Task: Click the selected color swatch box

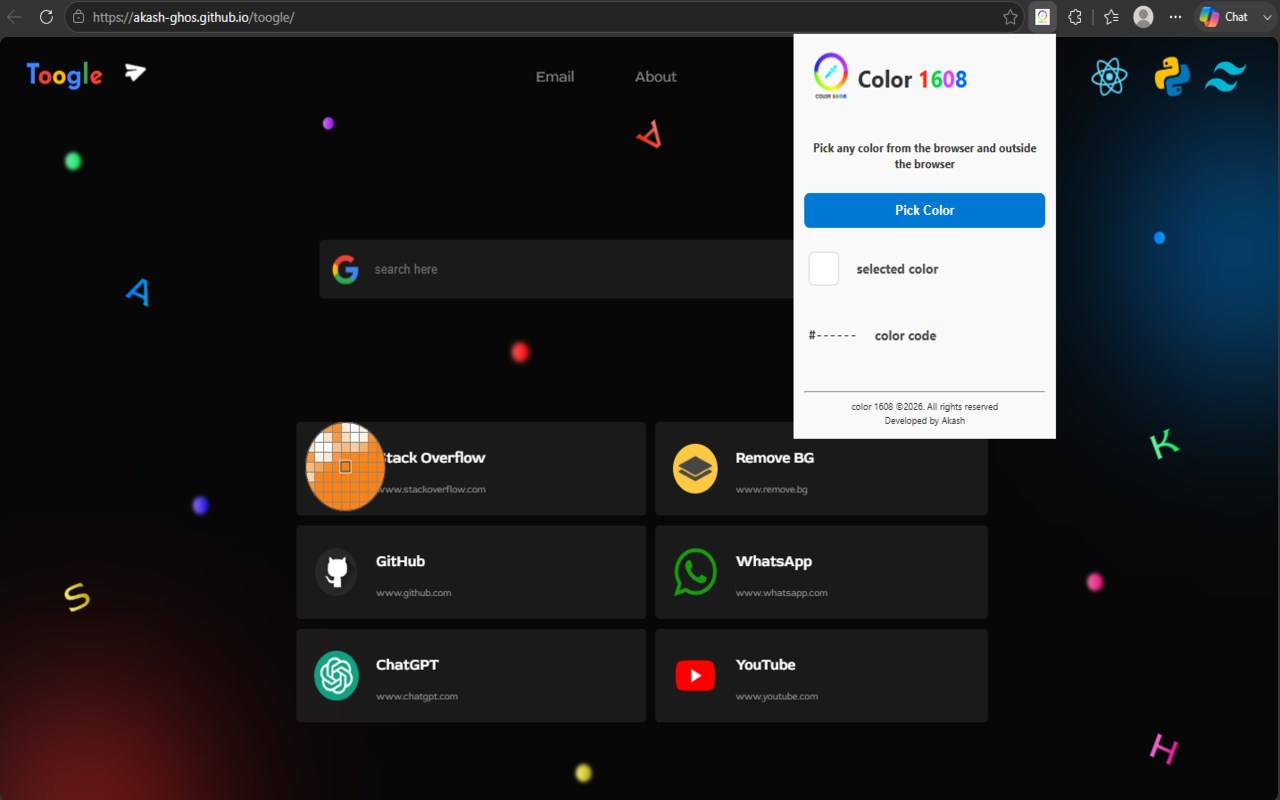Action: (x=824, y=269)
